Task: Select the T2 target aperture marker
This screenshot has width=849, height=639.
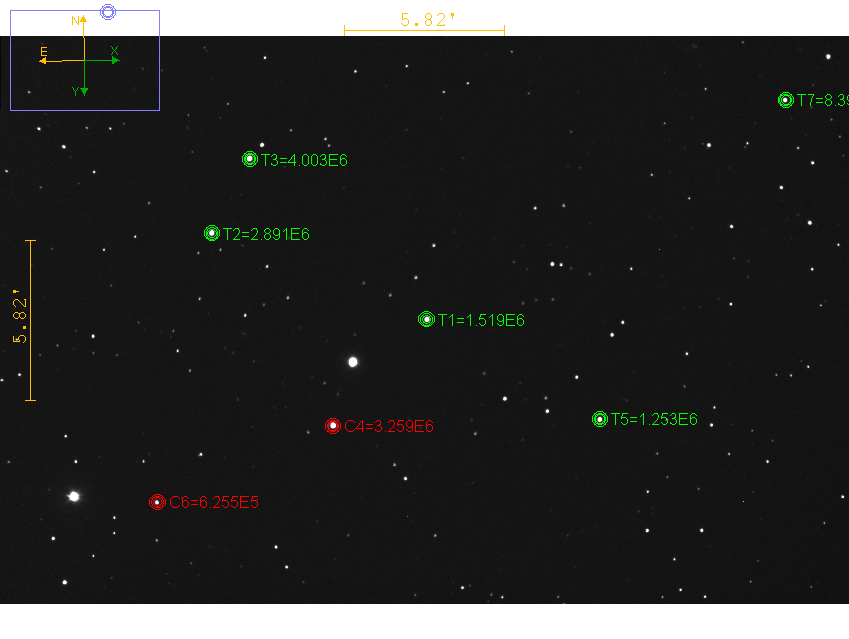Action: (x=212, y=233)
